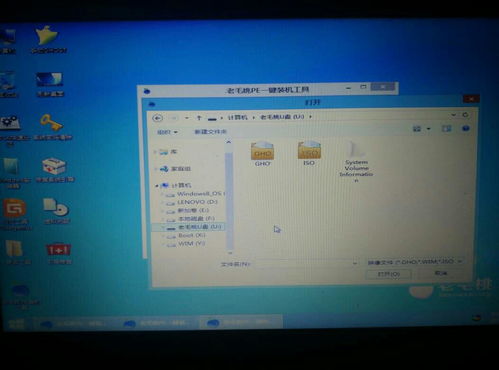Collapse the 计算机 tree node
The height and width of the screenshot is (370, 499).
(157, 186)
